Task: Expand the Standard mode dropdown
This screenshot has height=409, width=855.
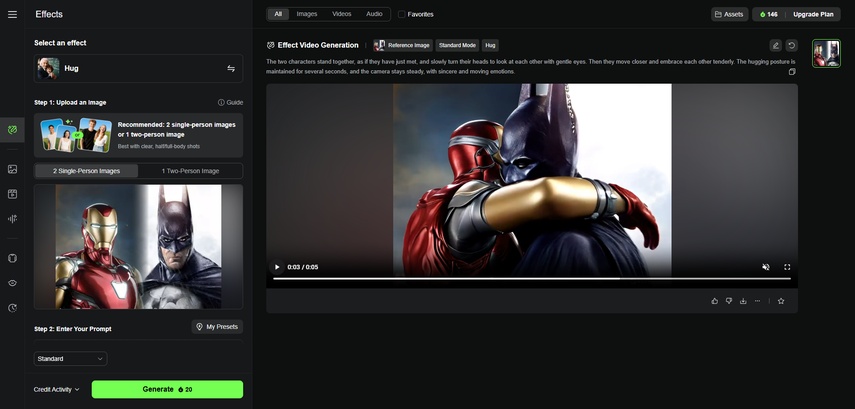Action: tap(71, 358)
